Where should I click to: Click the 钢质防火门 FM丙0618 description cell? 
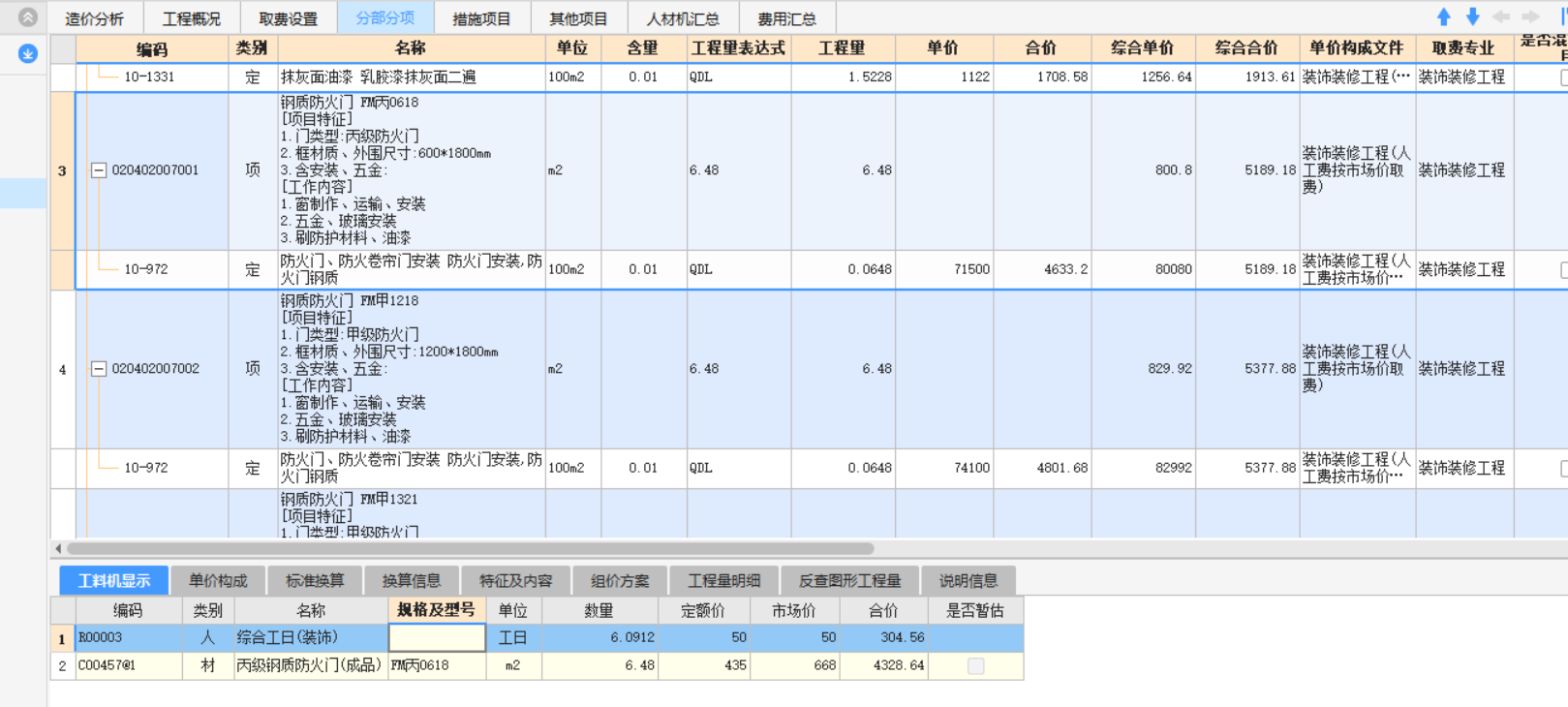click(x=411, y=170)
